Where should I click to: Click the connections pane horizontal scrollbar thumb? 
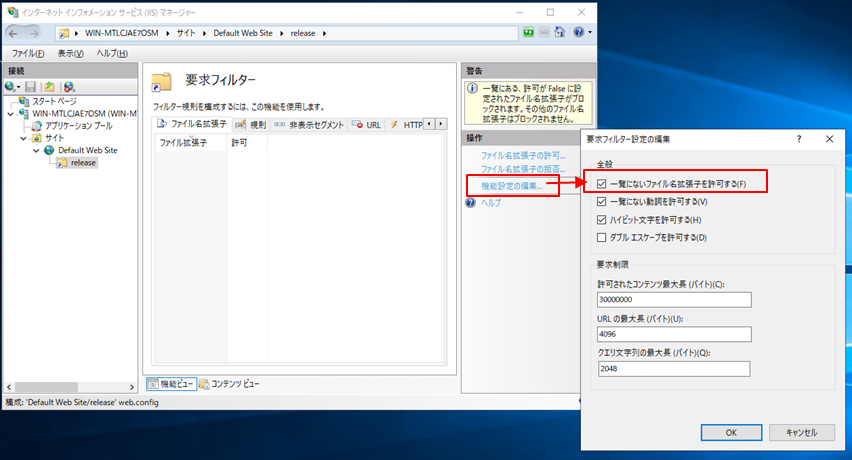click(46, 387)
